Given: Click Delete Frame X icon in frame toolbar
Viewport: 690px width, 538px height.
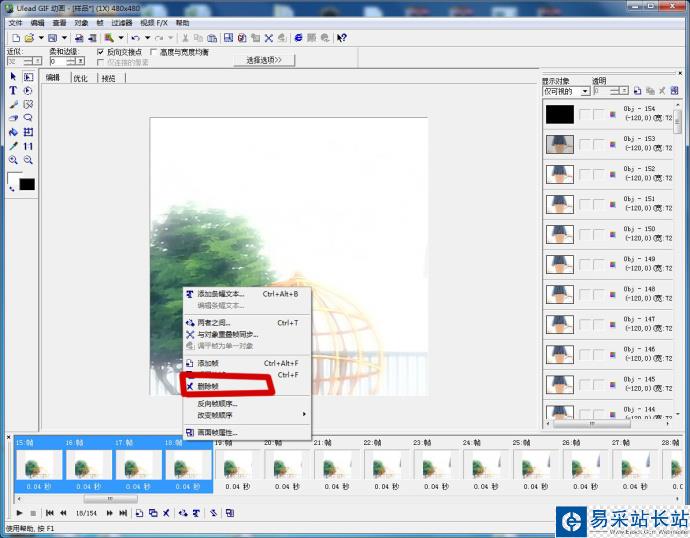Looking at the screenshot, I should (x=166, y=513).
